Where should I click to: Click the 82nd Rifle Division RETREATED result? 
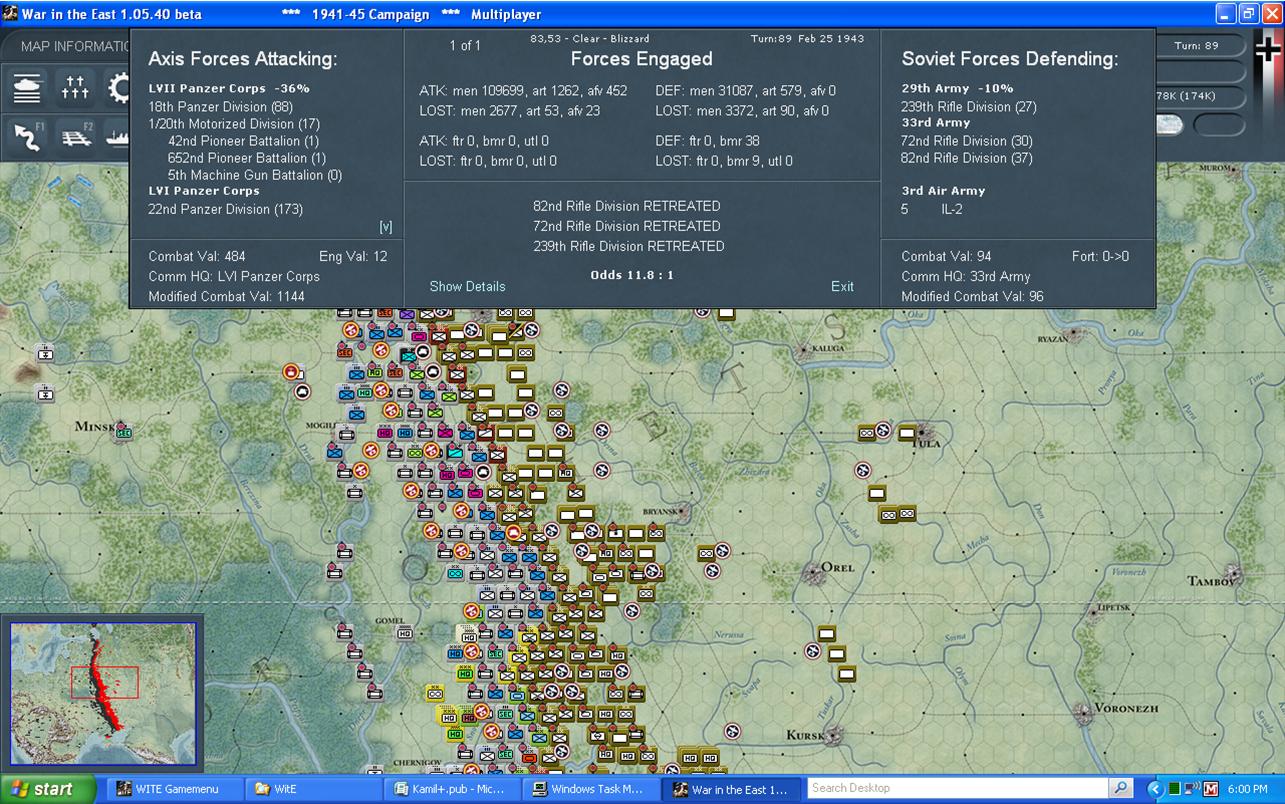(627, 206)
